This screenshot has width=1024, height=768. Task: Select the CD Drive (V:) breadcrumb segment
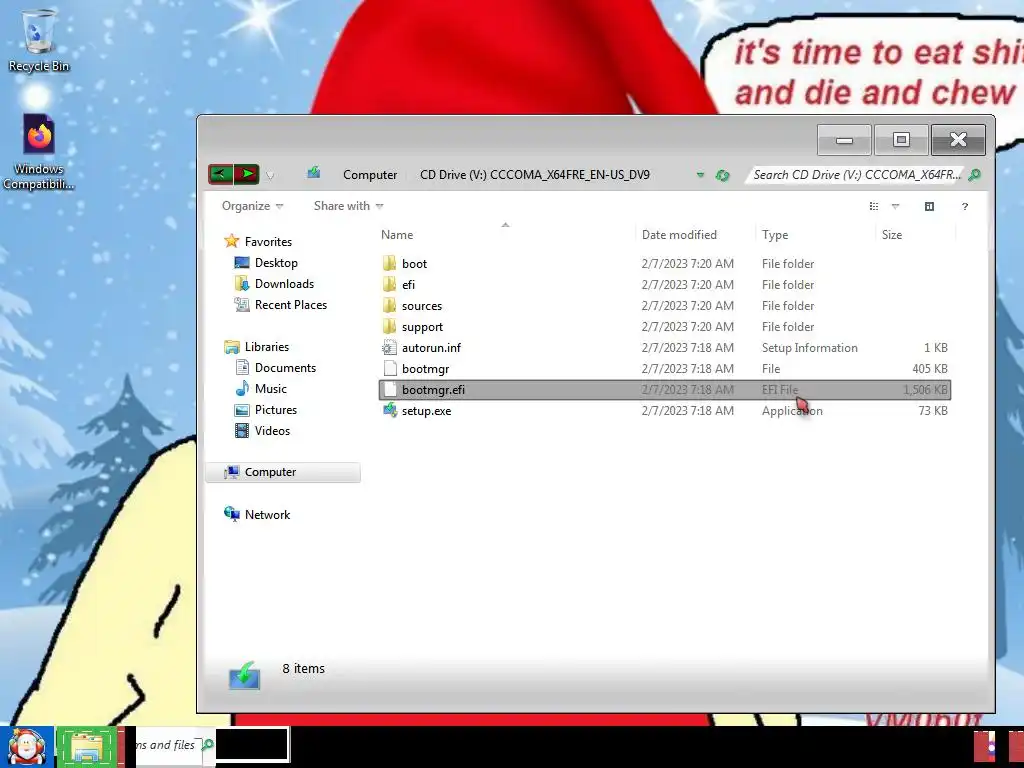tap(534, 175)
